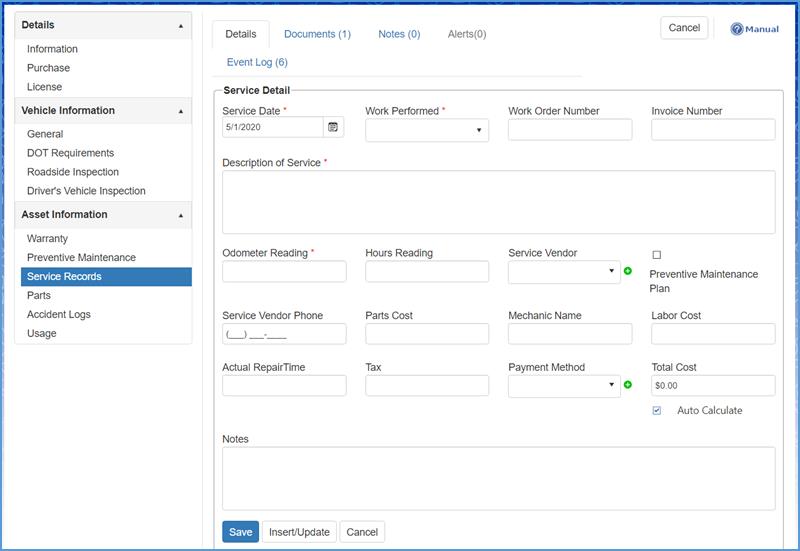
Task: Expand the Service Vendor dropdown
Action: click(564, 271)
